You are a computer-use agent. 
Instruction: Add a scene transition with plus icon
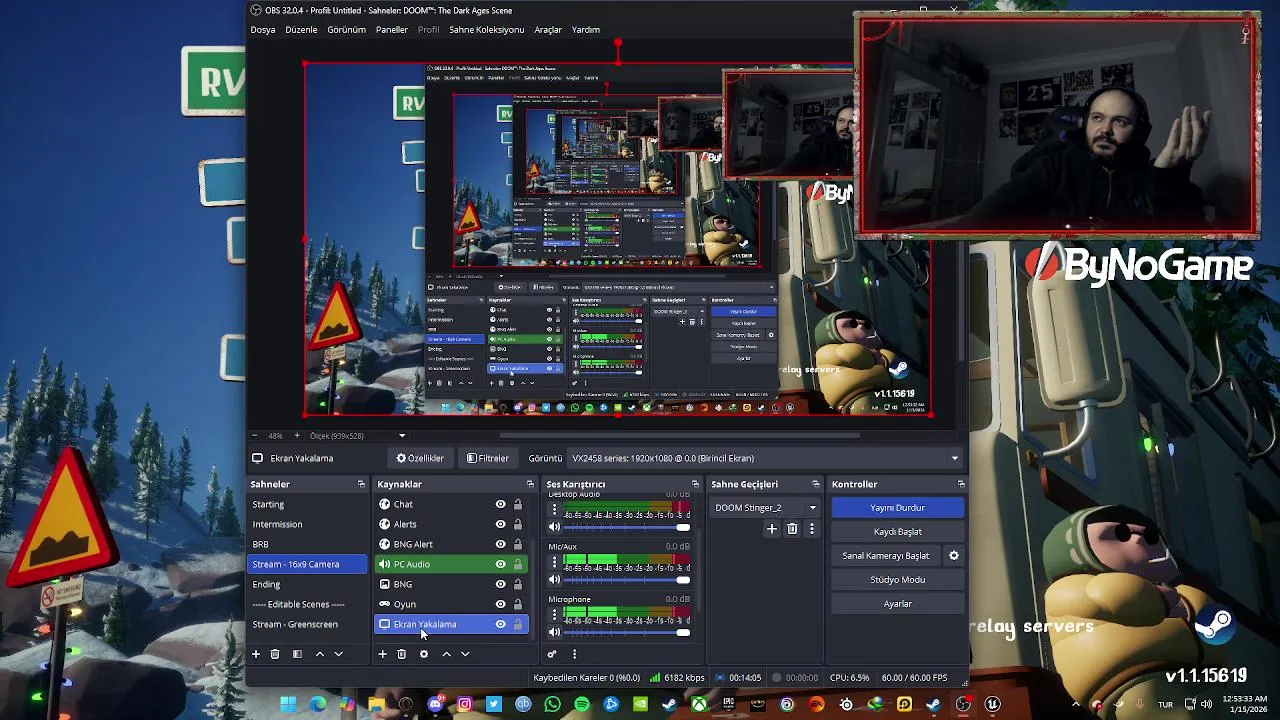point(772,529)
